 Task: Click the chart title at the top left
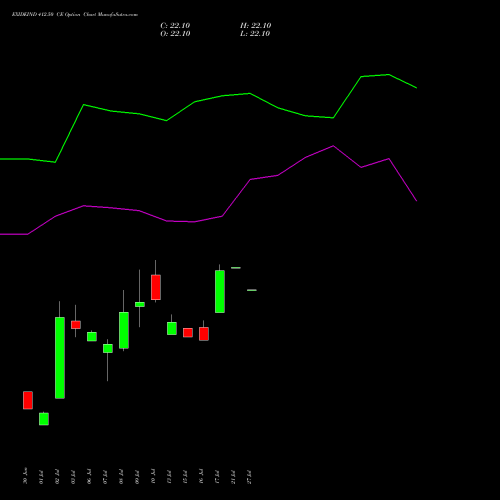(x=75, y=15)
